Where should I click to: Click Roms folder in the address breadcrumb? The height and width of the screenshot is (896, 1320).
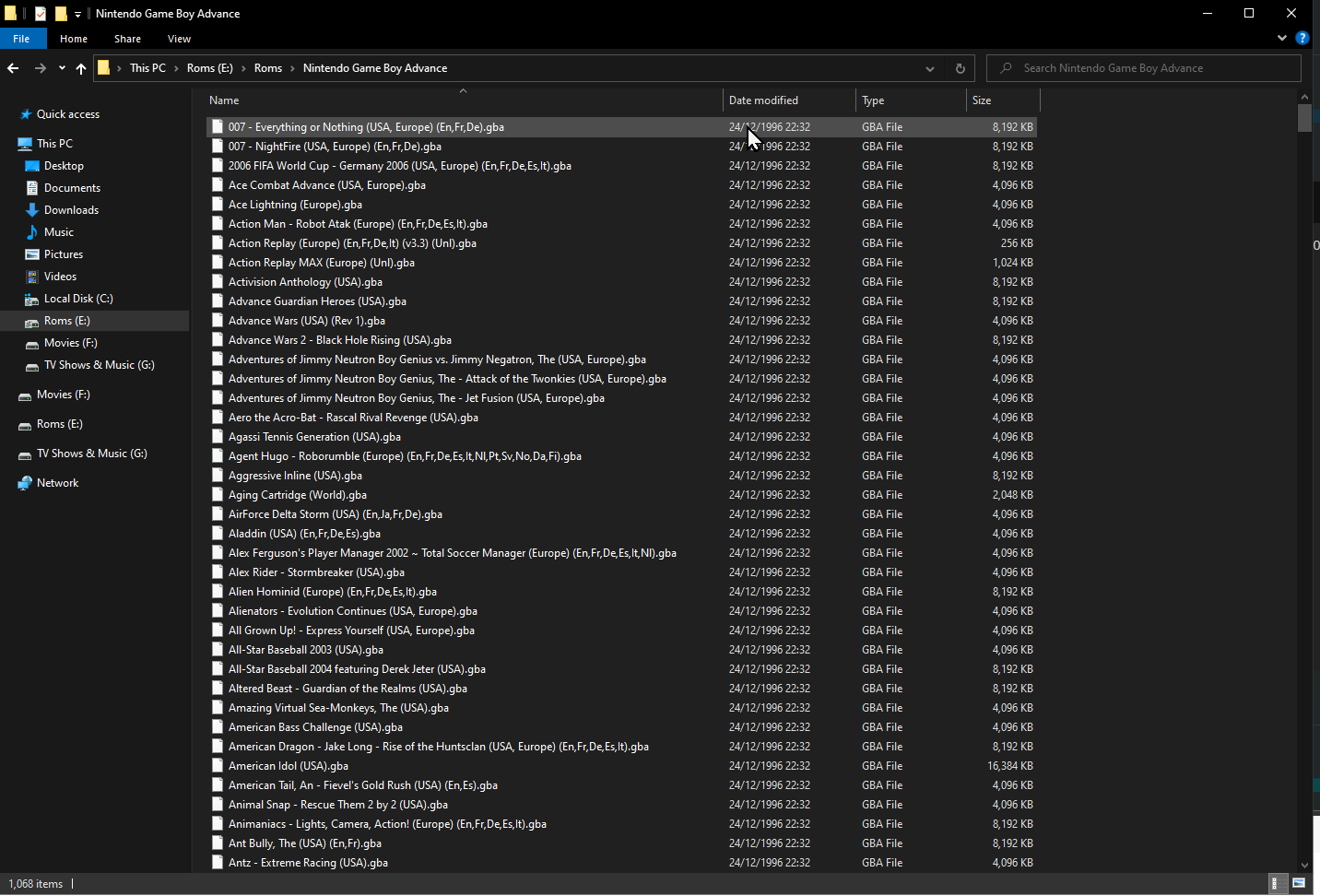pos(268,68)
